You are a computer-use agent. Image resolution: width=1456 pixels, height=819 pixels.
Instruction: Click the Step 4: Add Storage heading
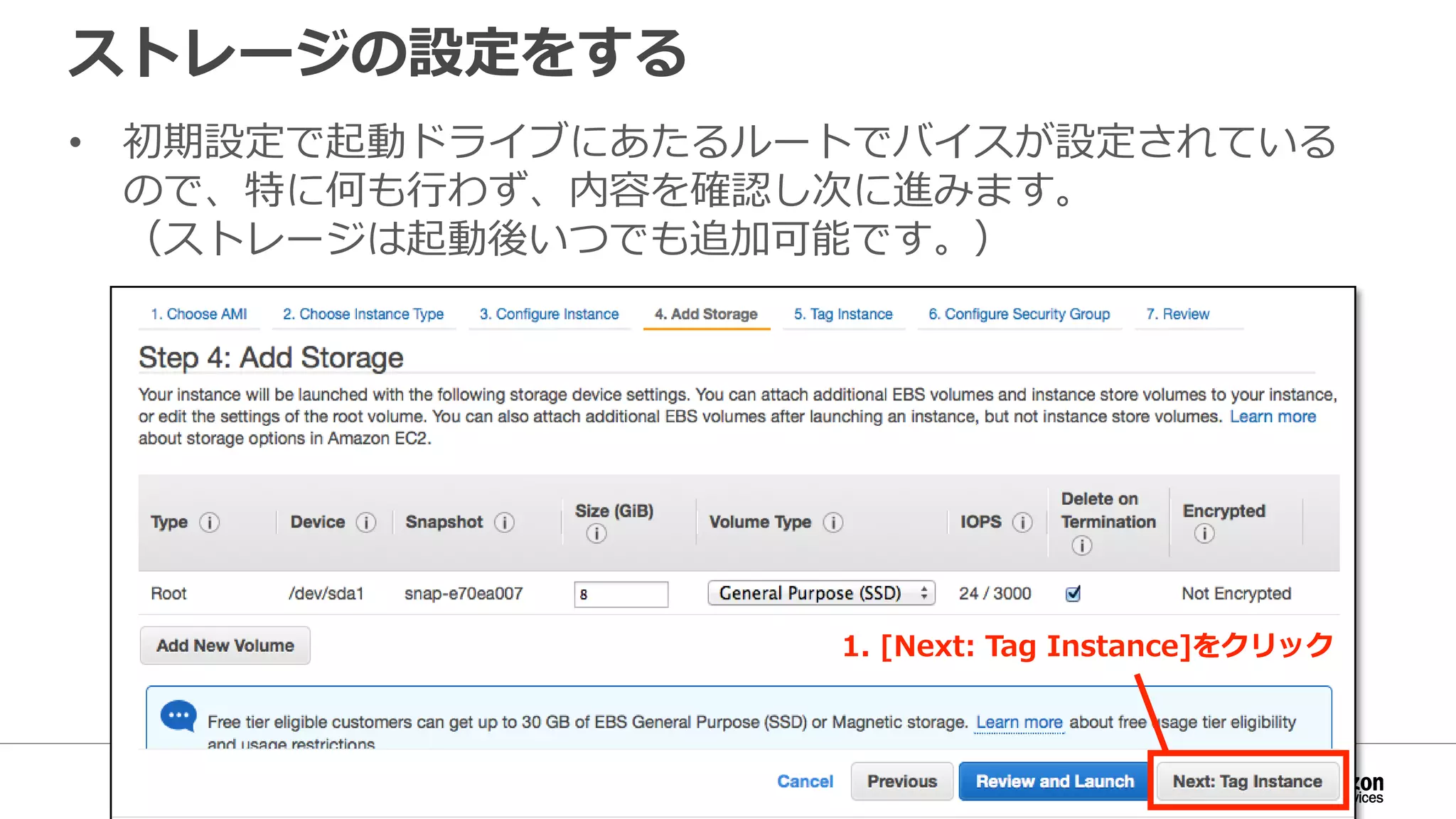coord(271,358)
